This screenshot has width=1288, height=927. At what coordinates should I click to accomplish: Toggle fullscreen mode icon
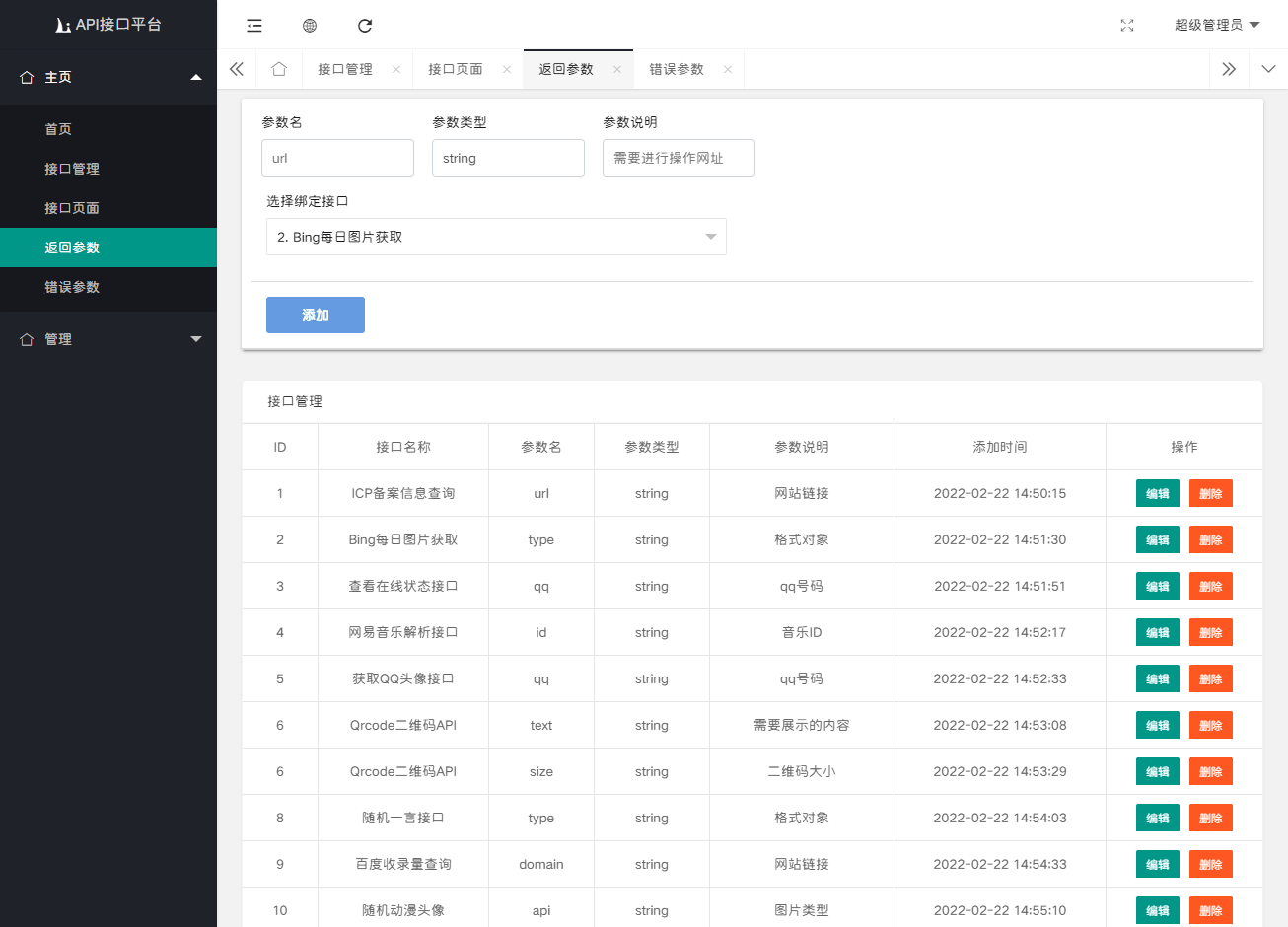1127,26
